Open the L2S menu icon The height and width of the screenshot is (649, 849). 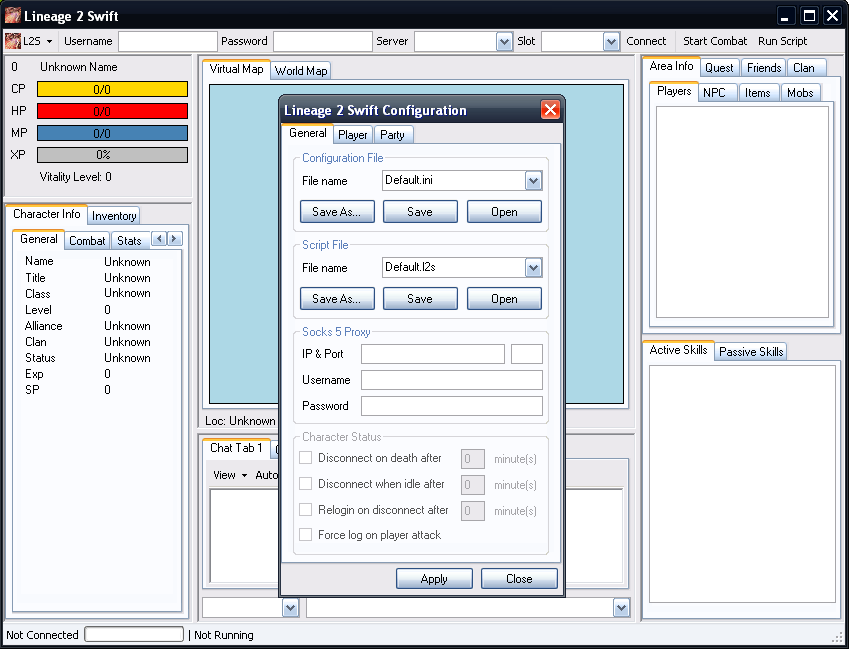point(13,41)
